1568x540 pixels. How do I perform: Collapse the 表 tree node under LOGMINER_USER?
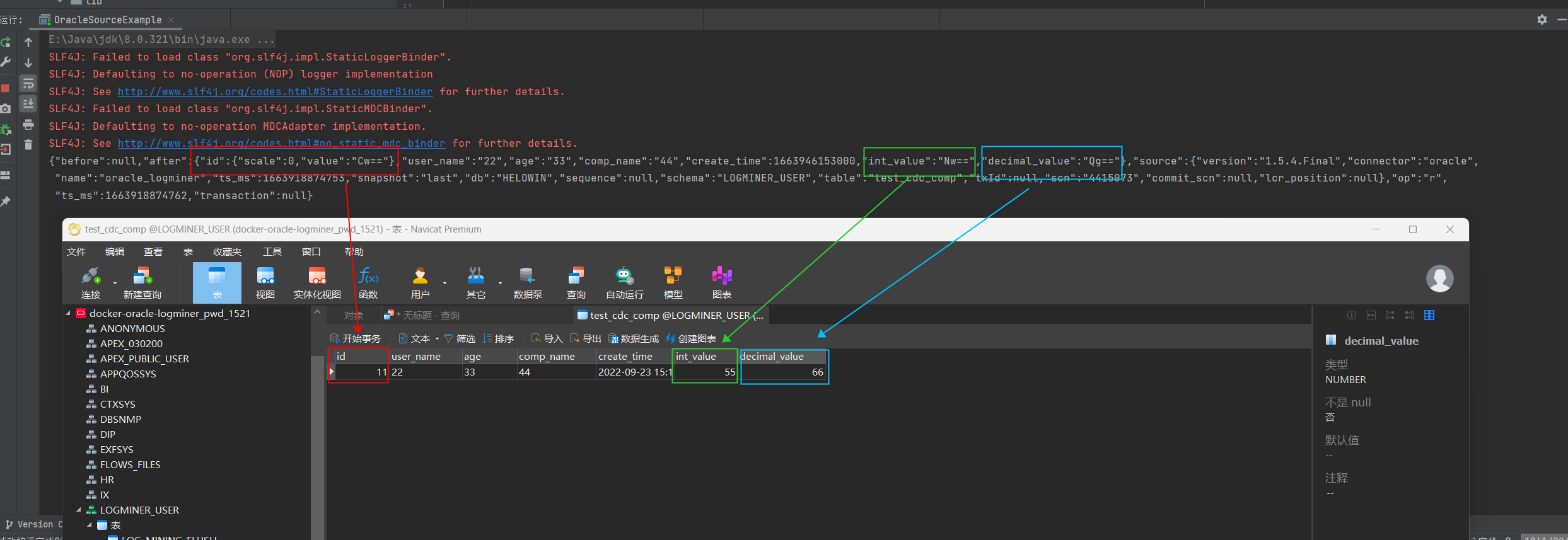(90, 525)
